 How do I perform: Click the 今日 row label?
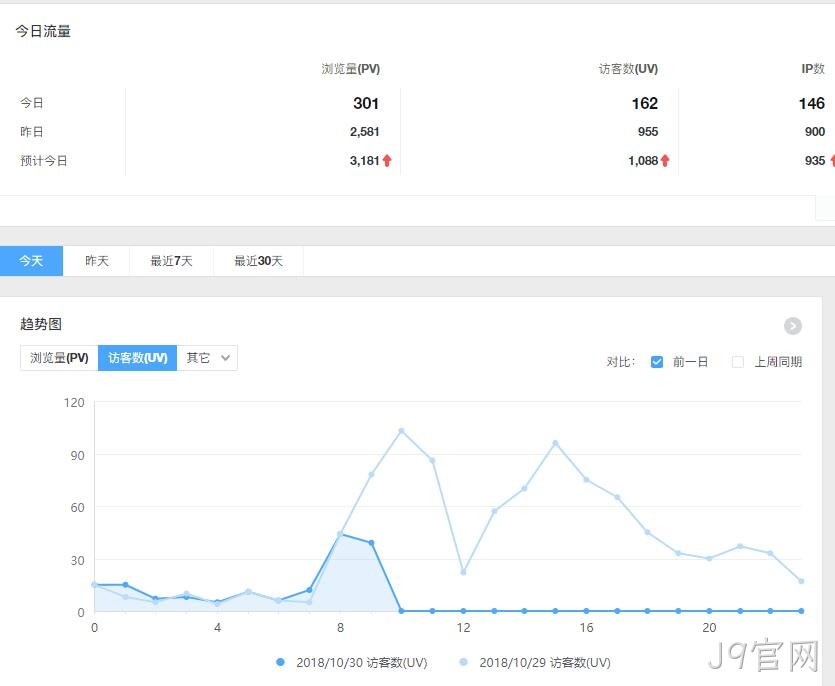31,103
